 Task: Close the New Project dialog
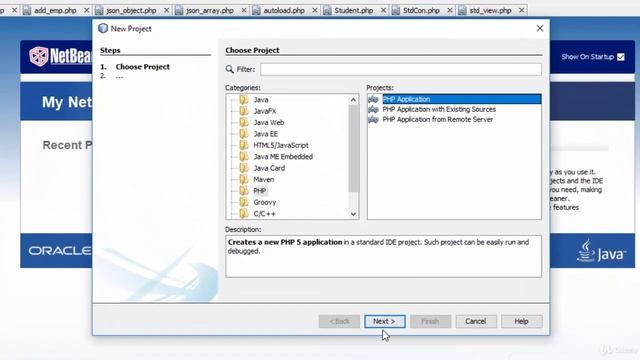click(540, 28)
